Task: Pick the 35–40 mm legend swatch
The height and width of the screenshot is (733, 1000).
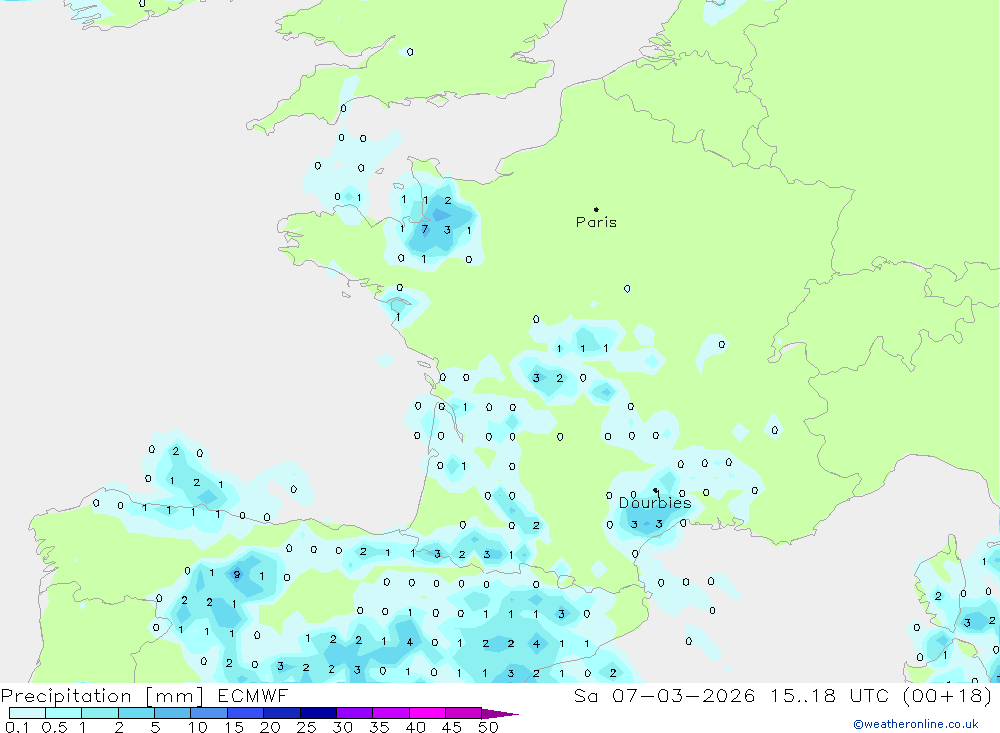Action: click(391, 713)
